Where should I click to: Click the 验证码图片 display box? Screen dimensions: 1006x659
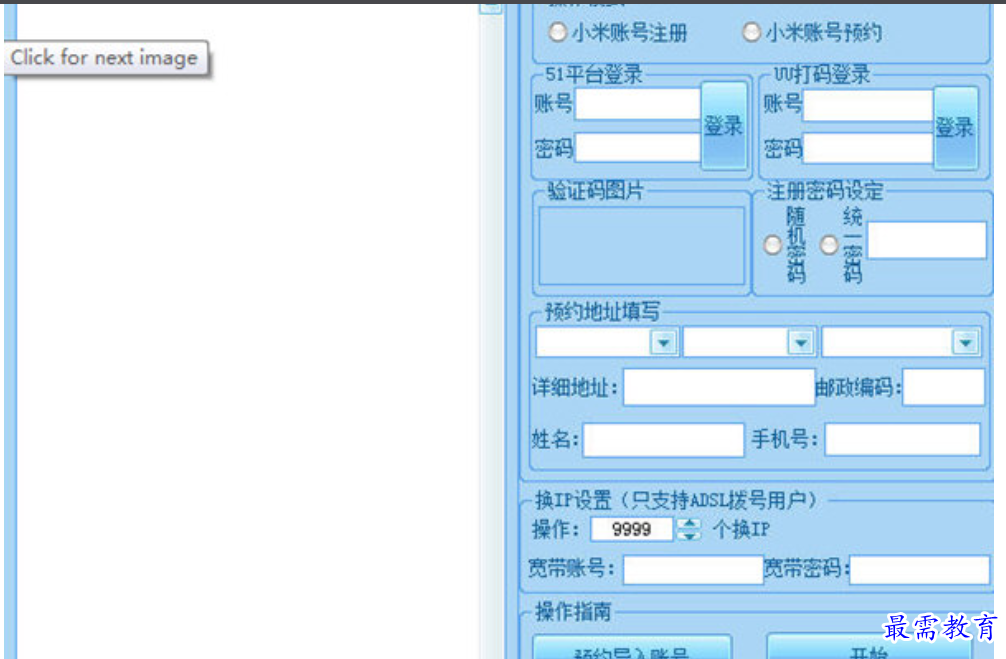pos(642,246)
